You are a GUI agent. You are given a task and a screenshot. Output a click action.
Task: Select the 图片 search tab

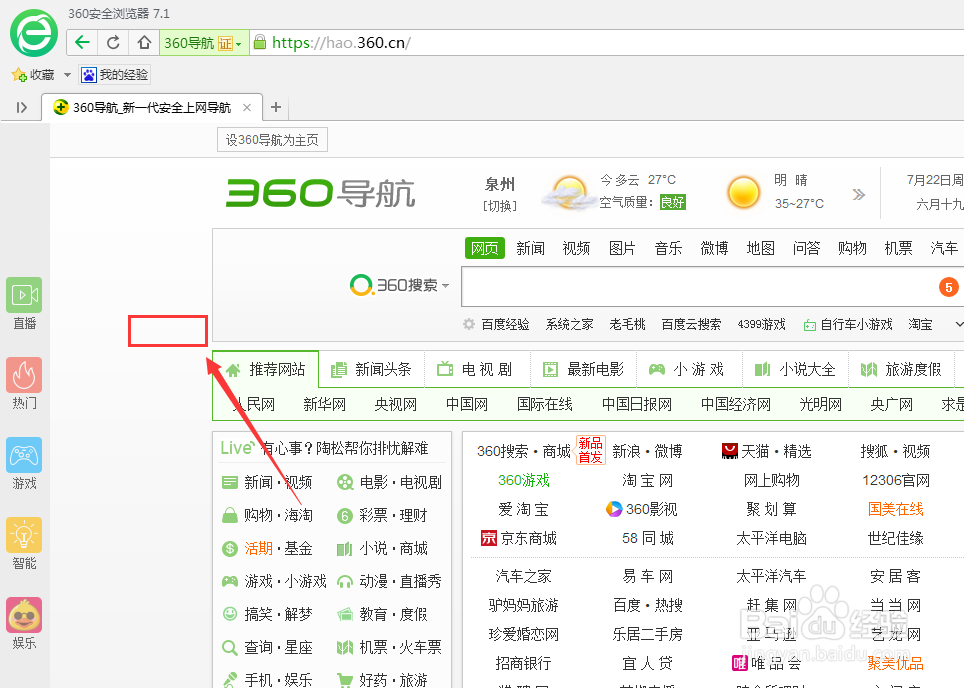(x=622, y=248)
